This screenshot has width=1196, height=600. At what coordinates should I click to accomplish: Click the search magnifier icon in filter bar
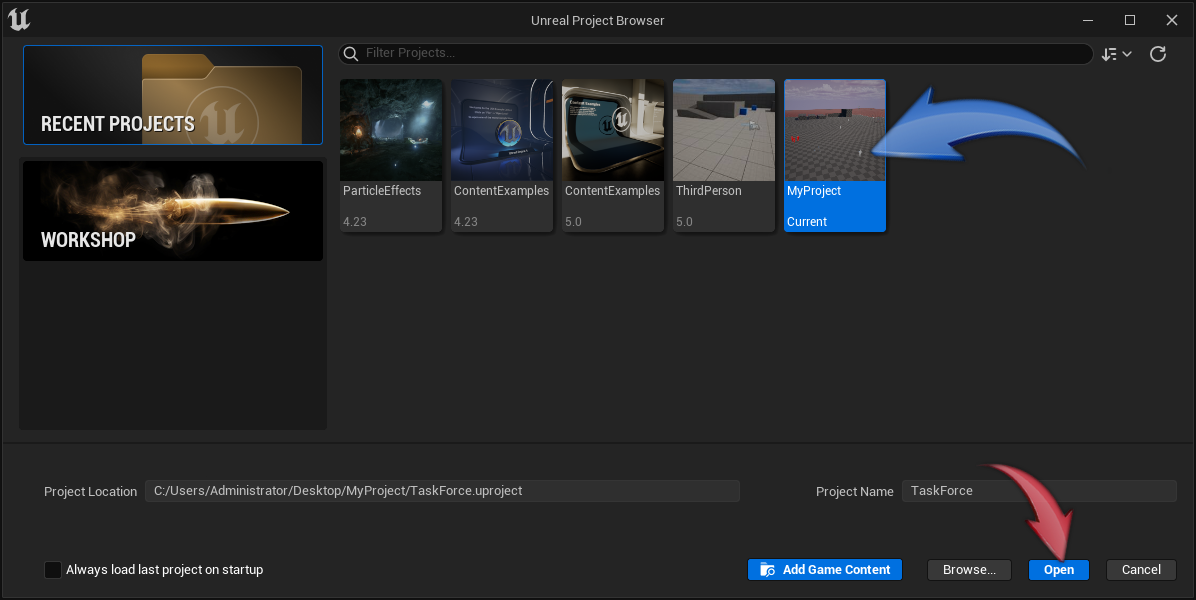tap(351, 53)
